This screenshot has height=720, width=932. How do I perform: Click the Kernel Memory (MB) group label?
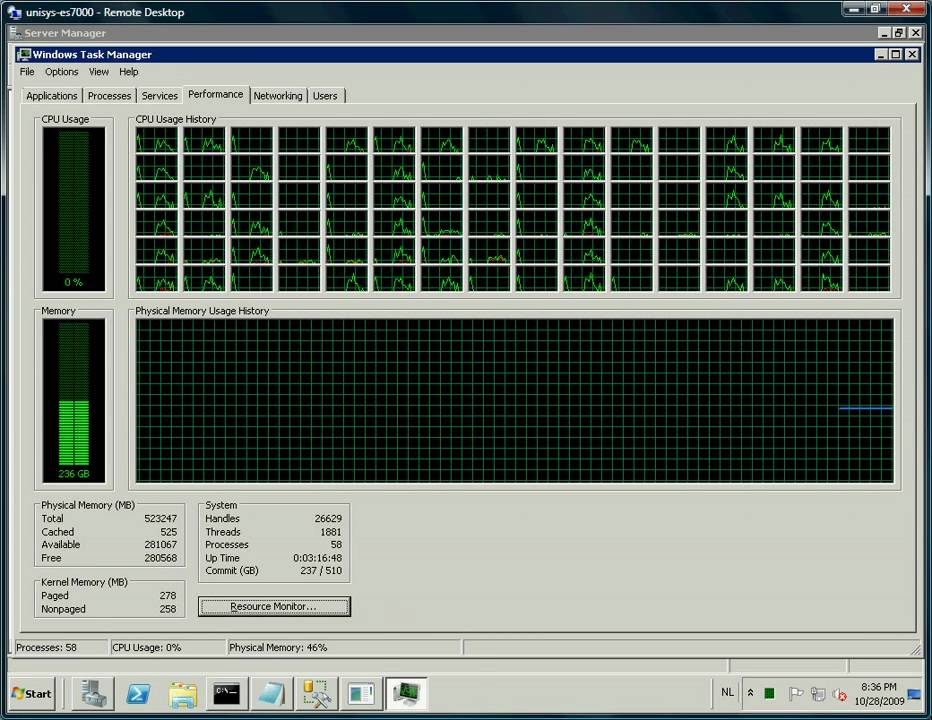coord(84,583)
